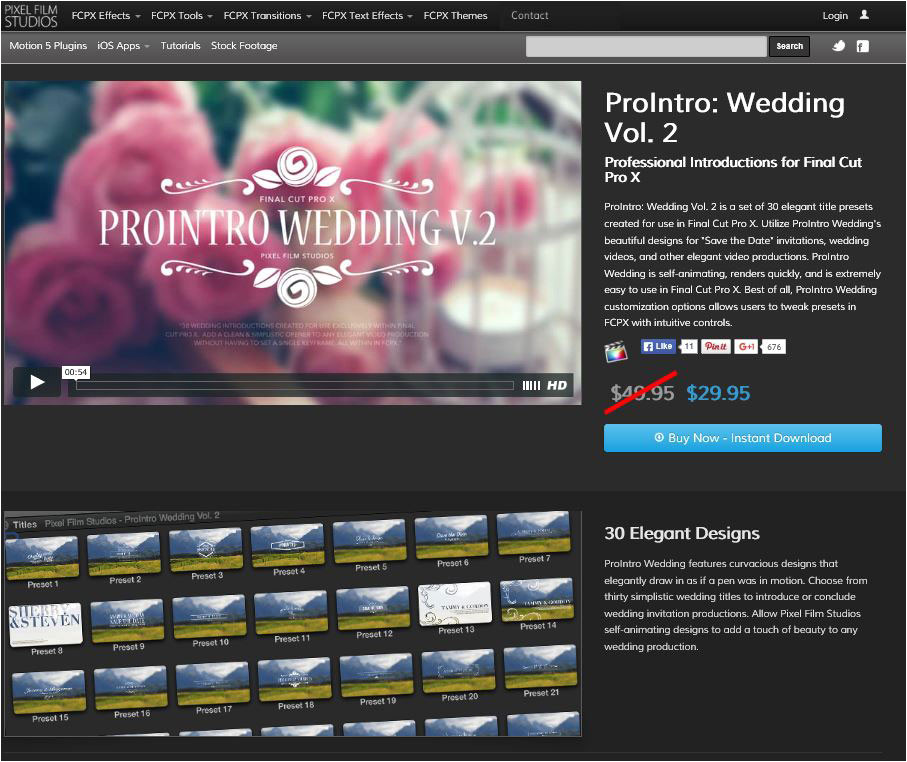Focus the search input field
Image resolution: width=907 pixels, height=762 pixels.
click(646, 46)
